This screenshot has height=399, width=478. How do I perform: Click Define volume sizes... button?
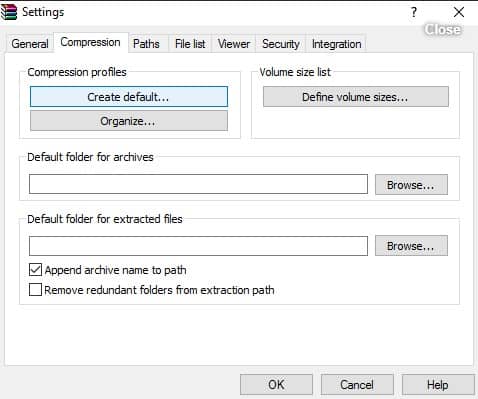coord(356,97)
